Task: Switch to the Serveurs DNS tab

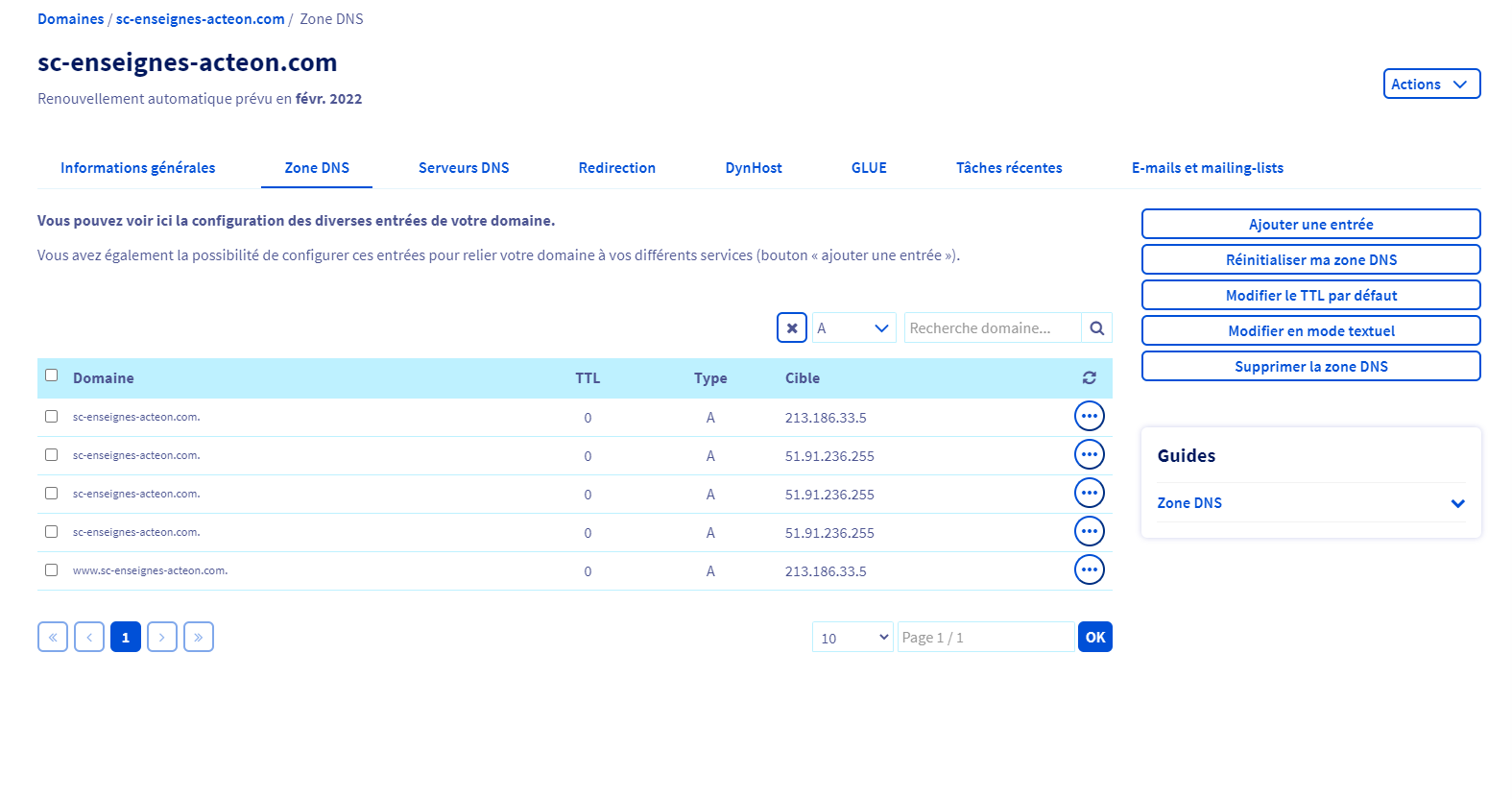Action: pyautogui.click(x=464, y=168)
